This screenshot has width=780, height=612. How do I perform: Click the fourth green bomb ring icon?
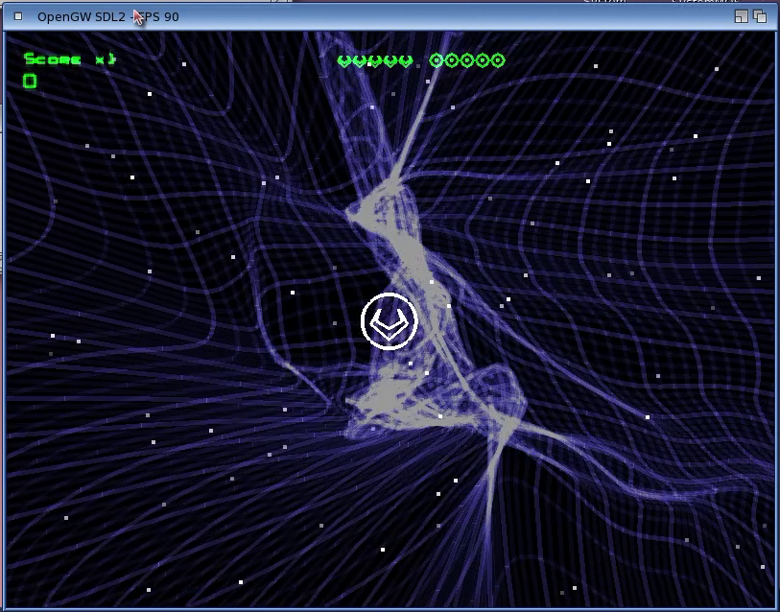[x=482, y=61]
